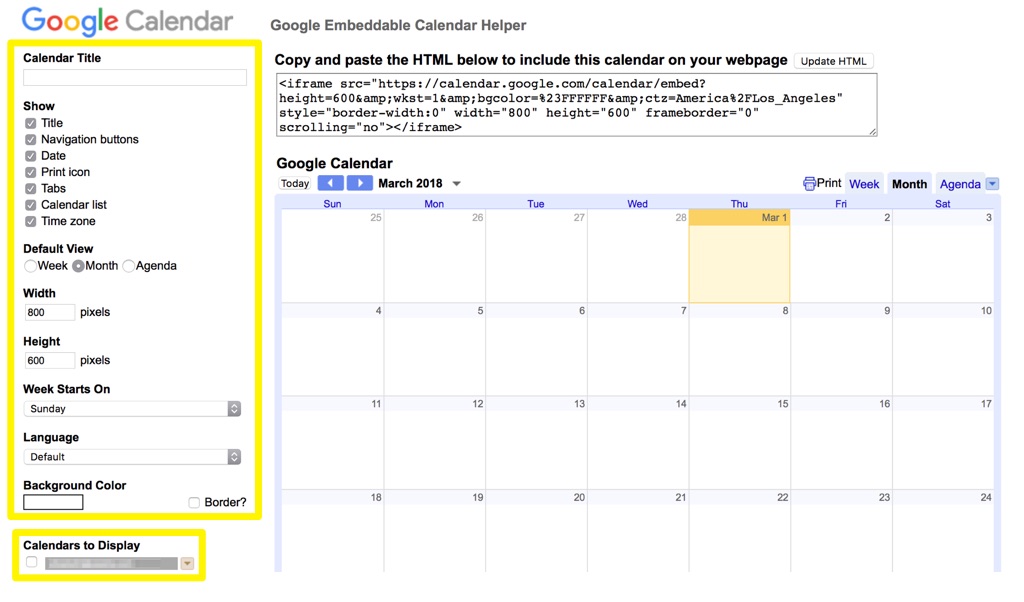
Task: Select Month as default view
Action: pos(78,266)
